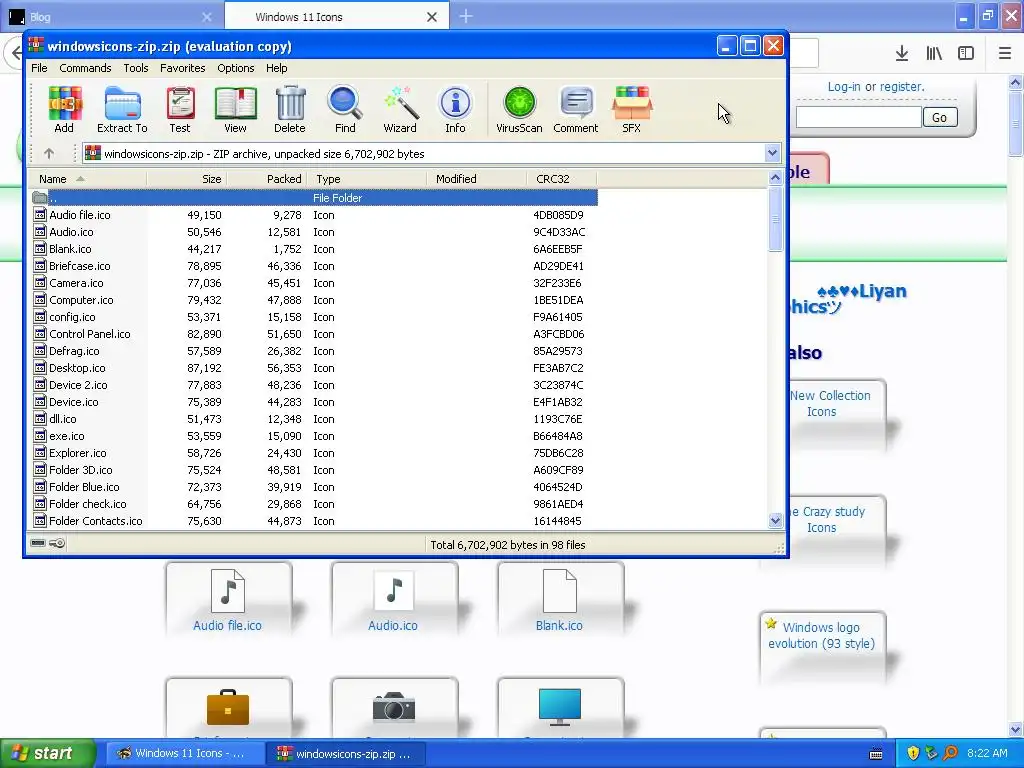Click the orange magnifier tray icon
1024x768 pixels.
tap(951, 753)
